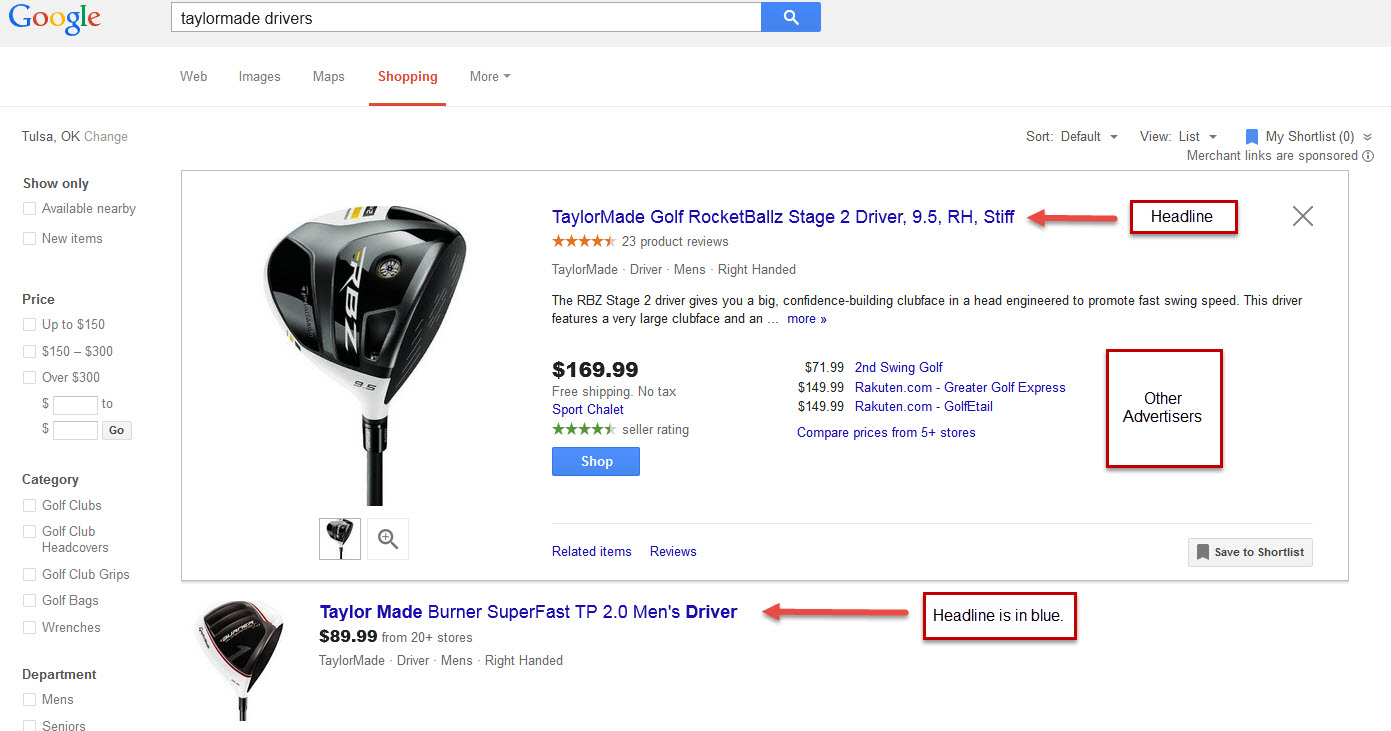The height and width of the screenshot is (731, 1391).
Task: Enable the Available nearby filter
Action: coord(28,208)
